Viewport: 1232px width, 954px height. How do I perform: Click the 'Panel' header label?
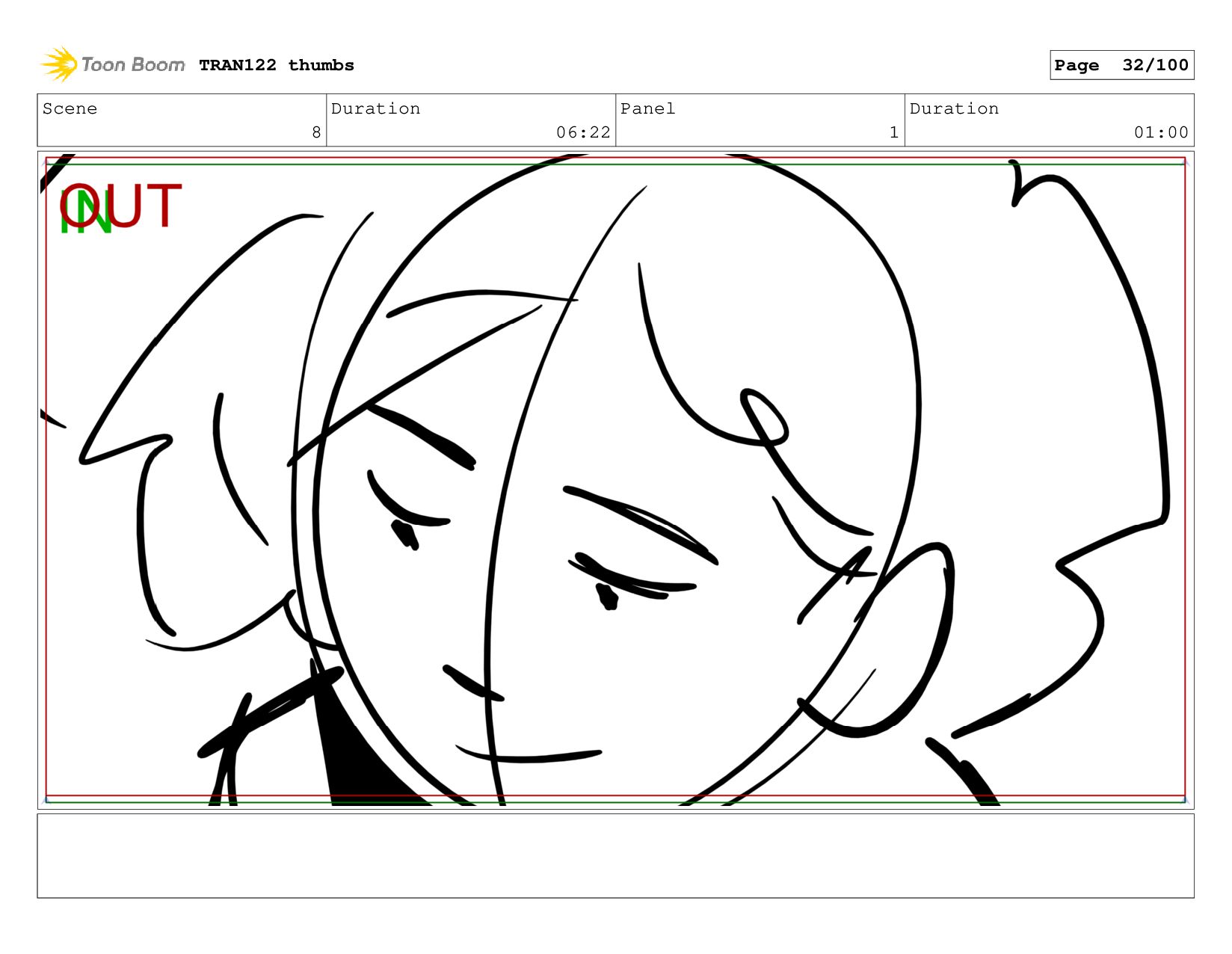coord(647,108)
